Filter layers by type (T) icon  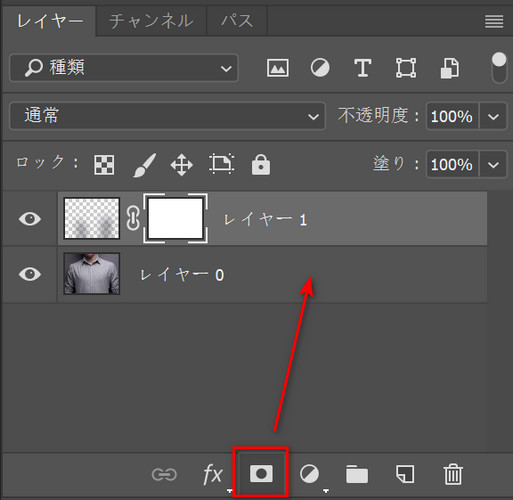point(362,68)
